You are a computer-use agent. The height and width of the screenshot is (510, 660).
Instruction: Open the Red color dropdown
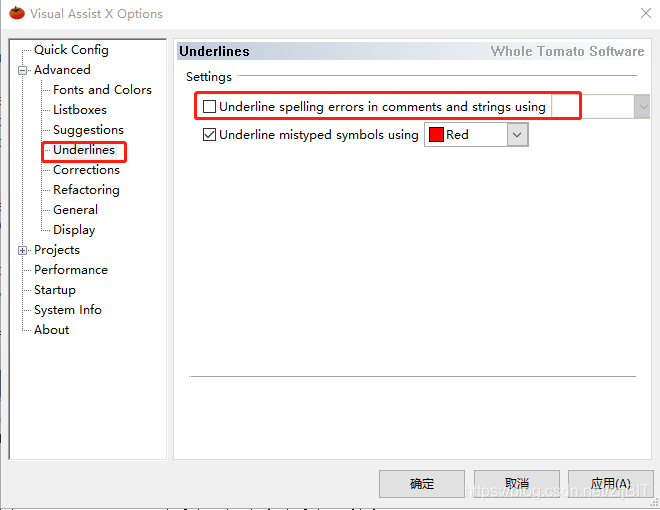(x=517, y=135)
